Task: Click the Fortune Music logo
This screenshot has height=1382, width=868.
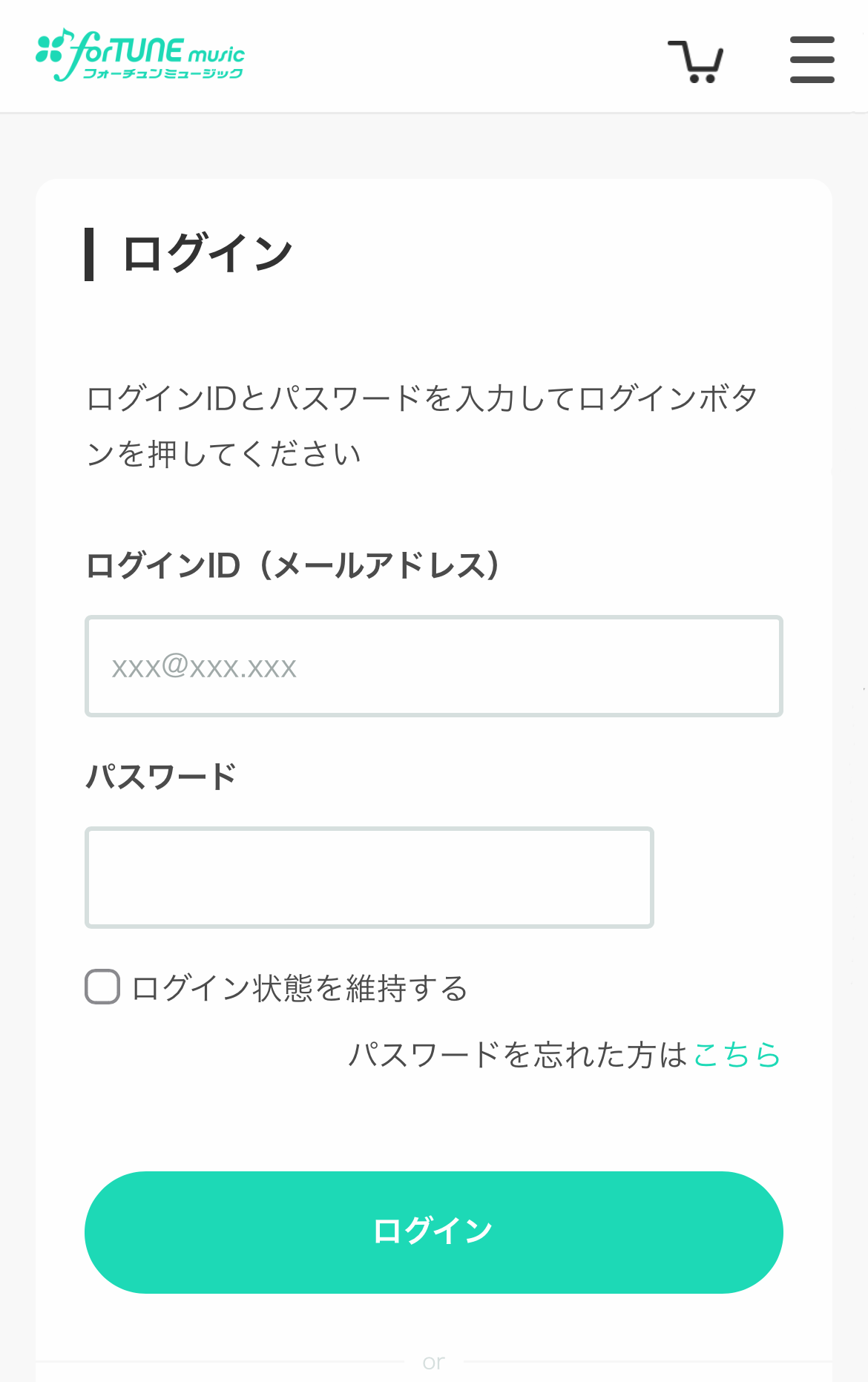Action: pyautogui.click(x=141, y=55)
